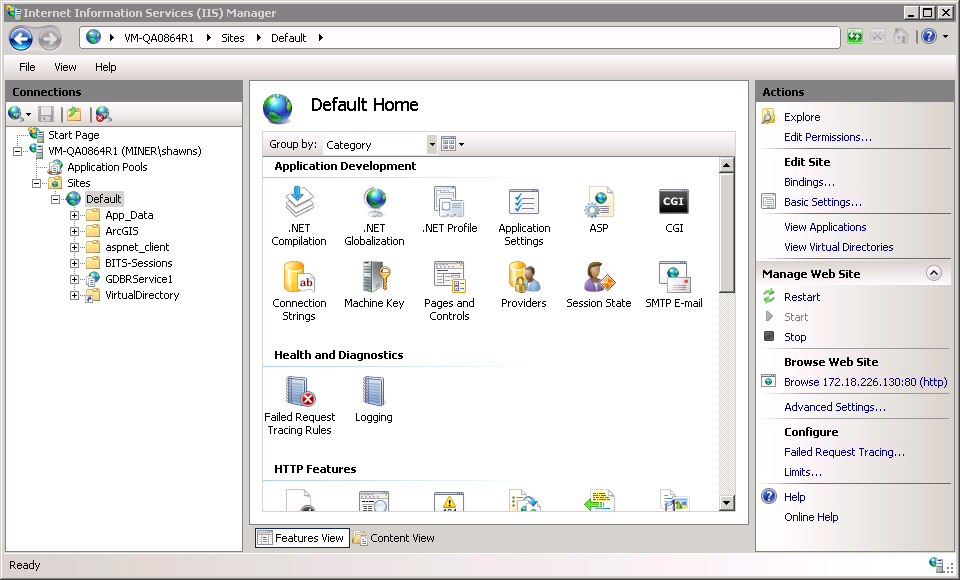This screenshot has height=580, width=960.
Task: Open the .NET Globalization feature
Action: pos(374,216)
